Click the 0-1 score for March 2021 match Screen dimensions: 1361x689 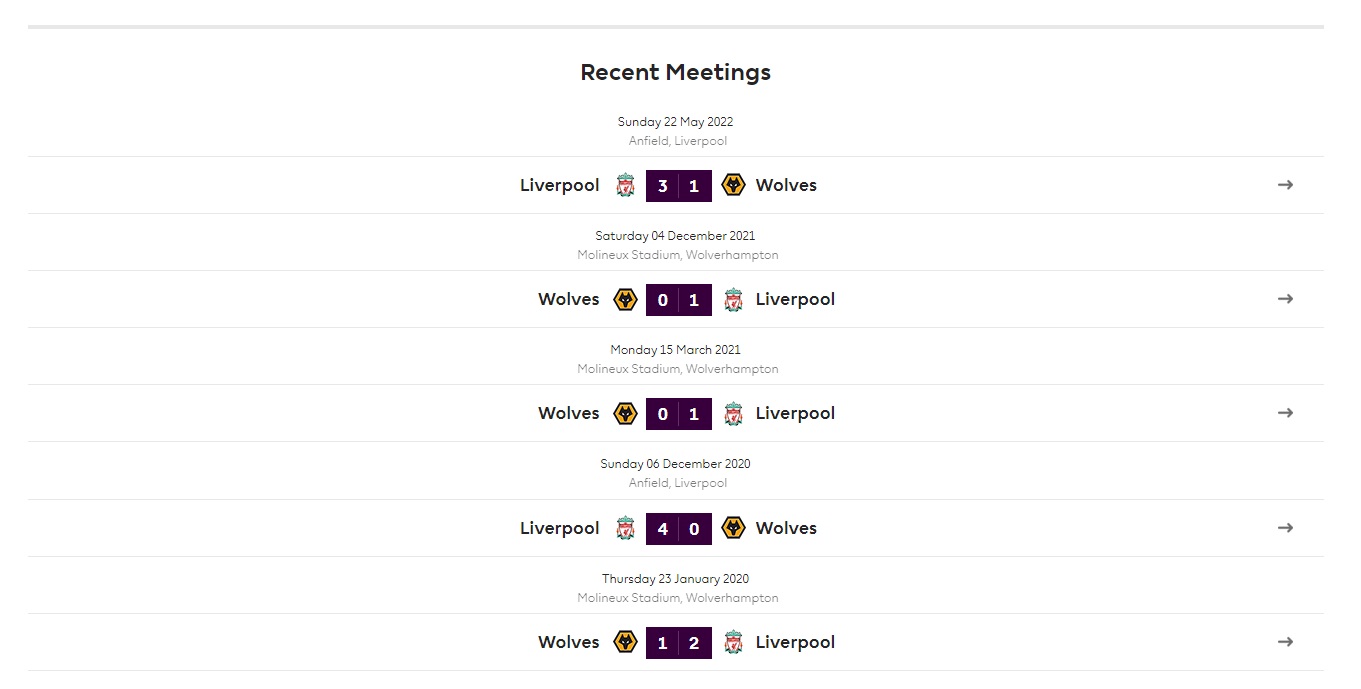679,413
